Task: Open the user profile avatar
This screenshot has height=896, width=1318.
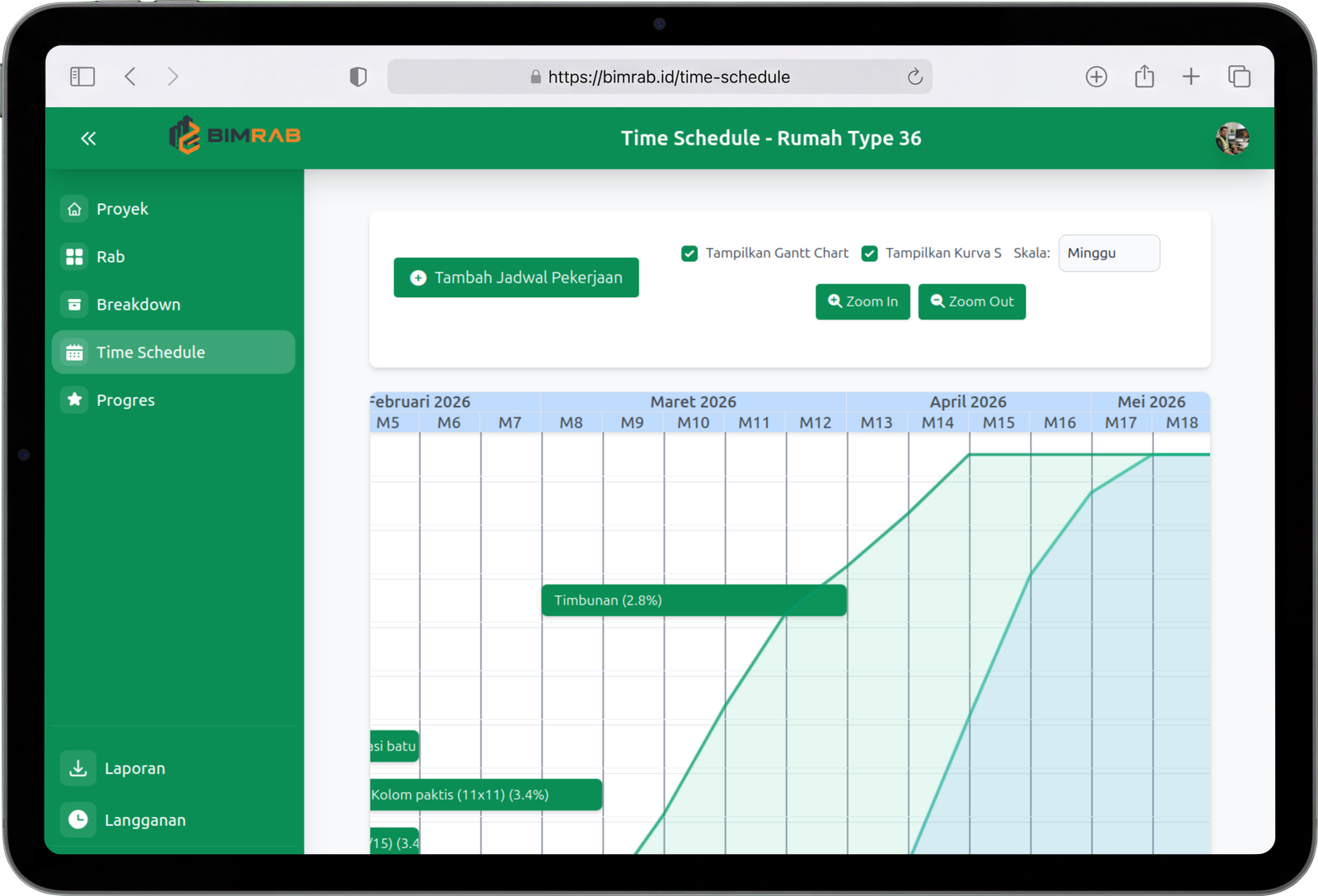Action: click(1232, 138)
